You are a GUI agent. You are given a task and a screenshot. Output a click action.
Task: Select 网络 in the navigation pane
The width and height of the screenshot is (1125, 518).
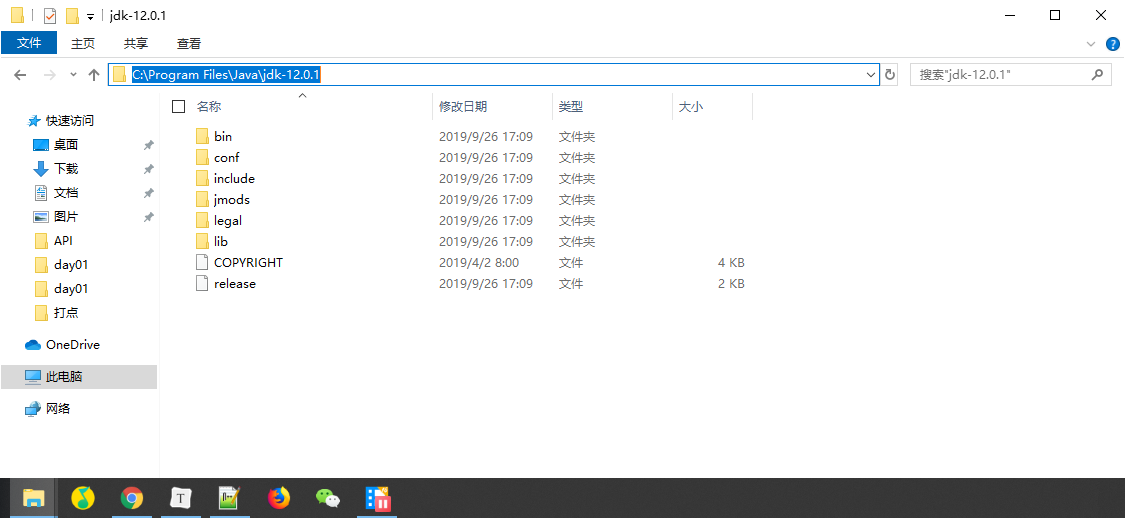click(58, 409)
